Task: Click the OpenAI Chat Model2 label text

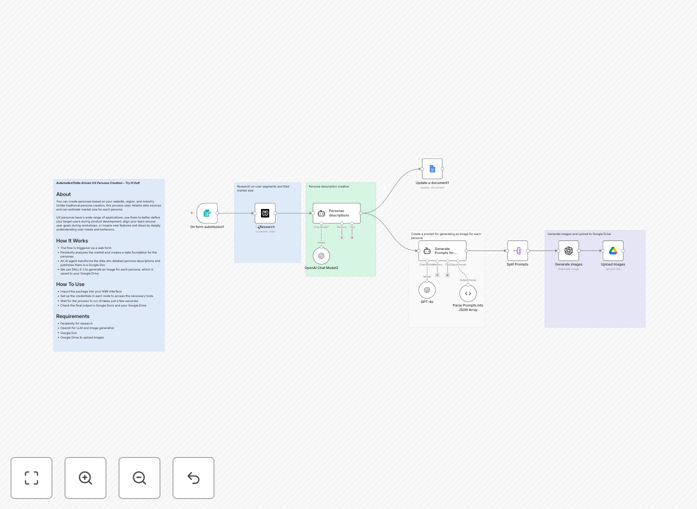Action: pos(321,268)
